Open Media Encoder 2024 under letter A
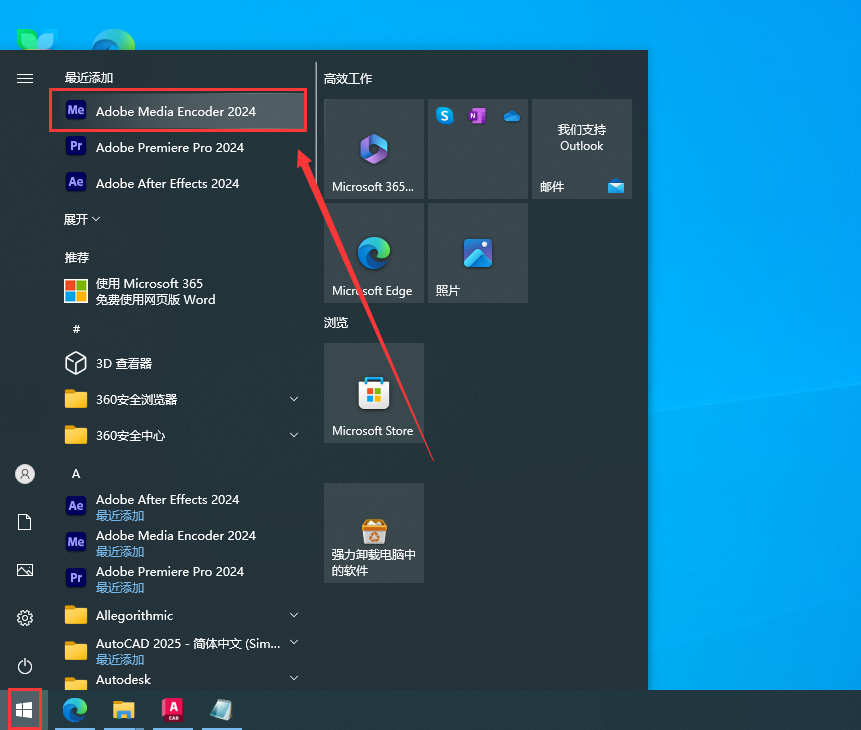The width and height of the screenshot is (861, 730). (178, 543)
